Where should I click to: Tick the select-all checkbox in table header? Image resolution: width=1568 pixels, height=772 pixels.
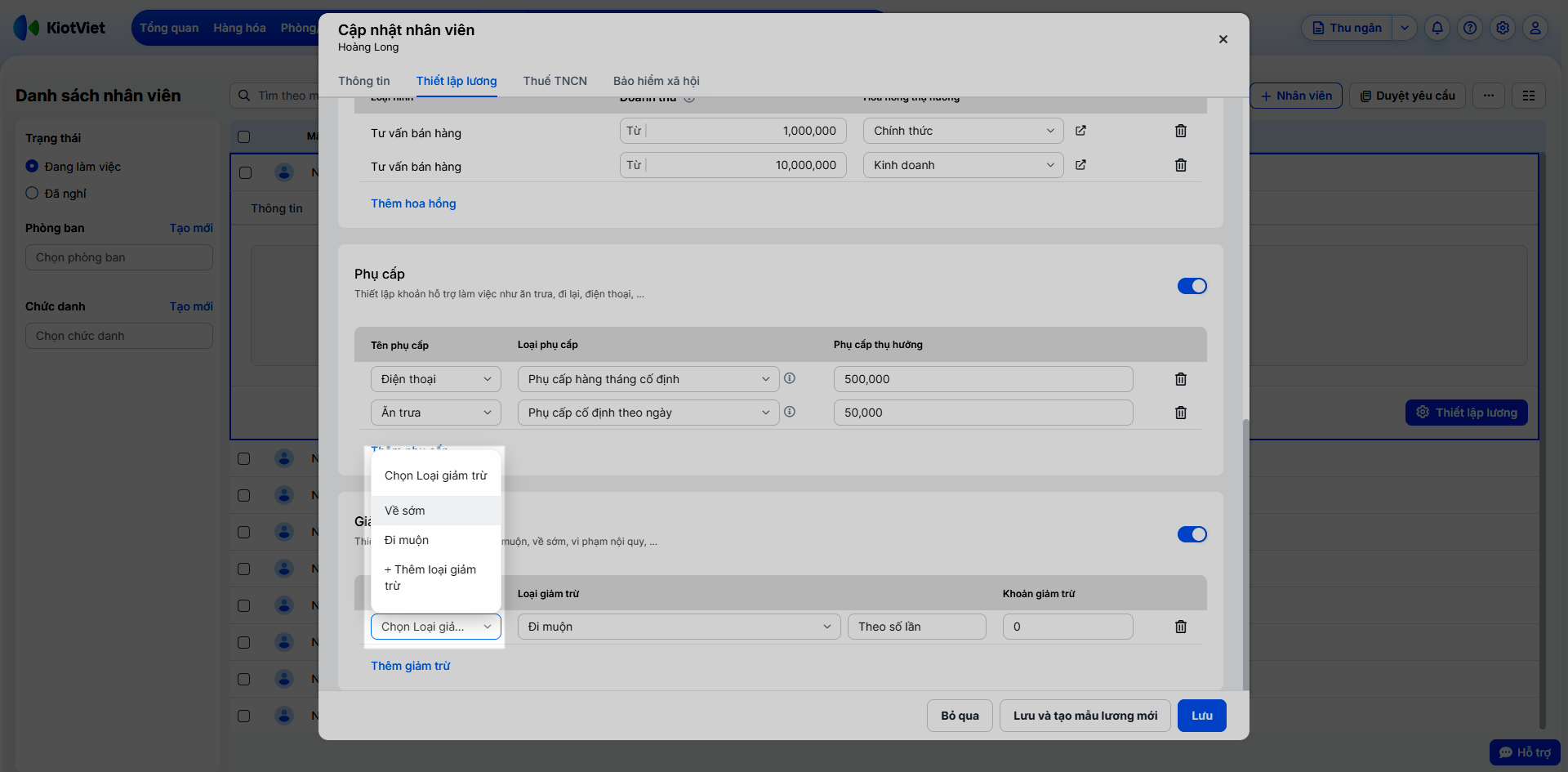pos(244,136)
